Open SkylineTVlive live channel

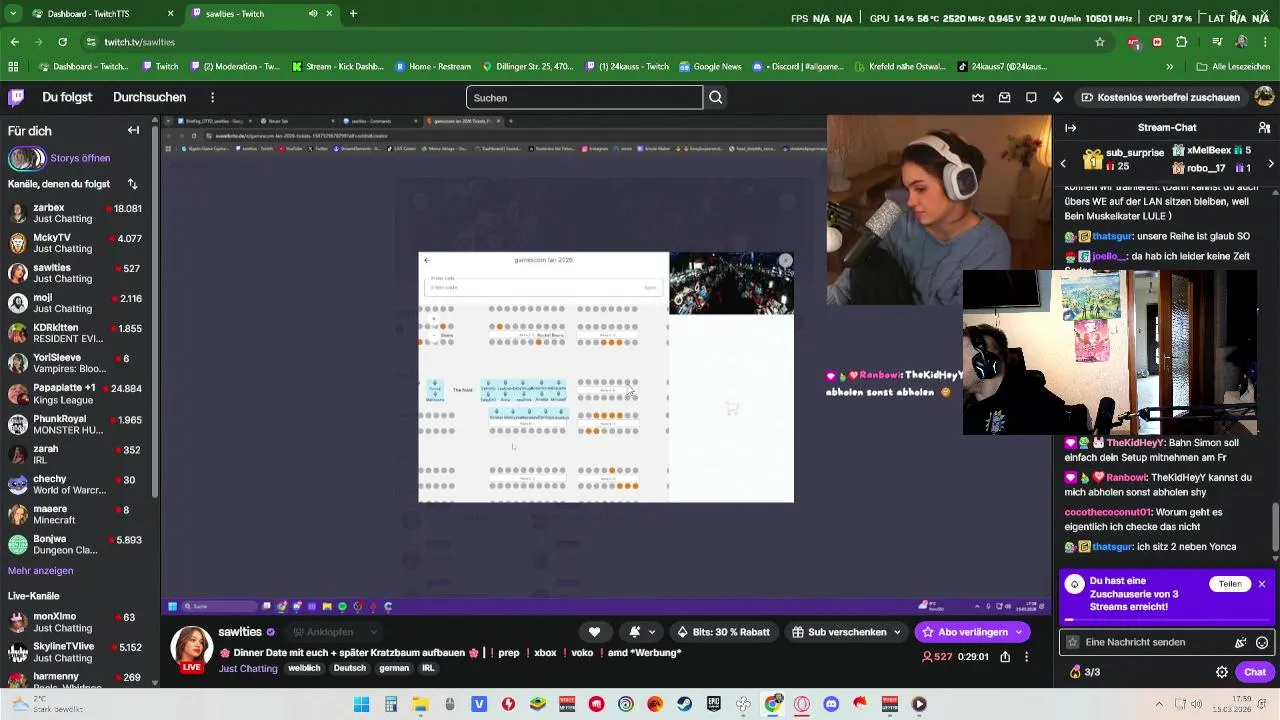point(76,652)
